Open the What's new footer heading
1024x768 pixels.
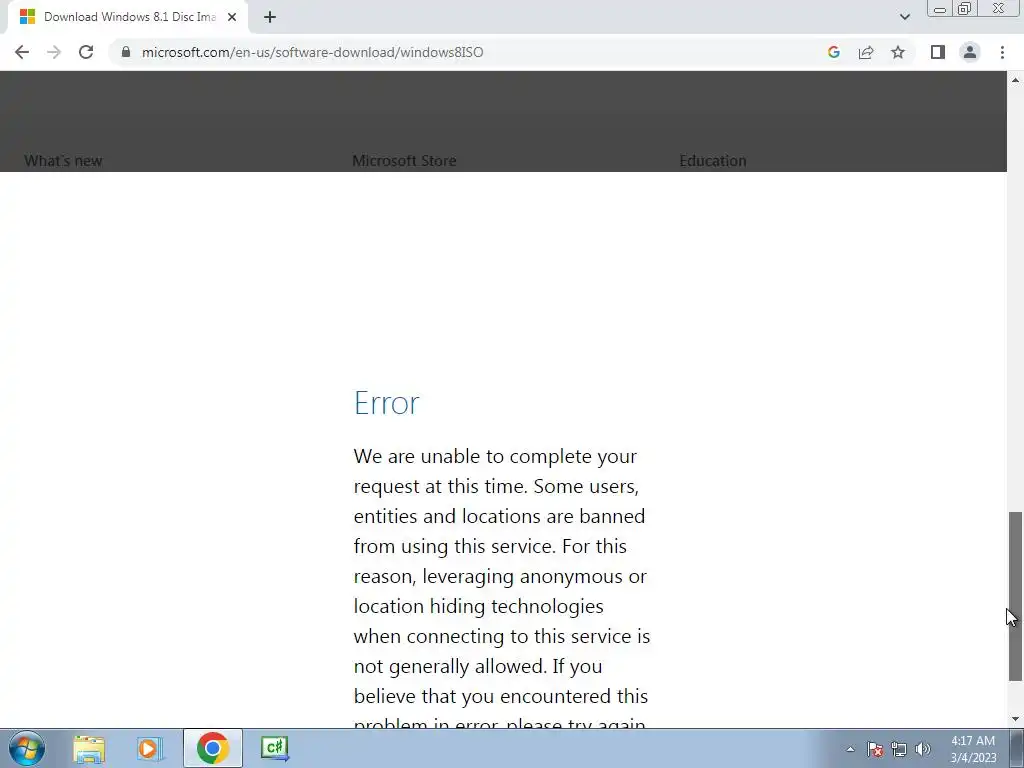click(63, 161)
